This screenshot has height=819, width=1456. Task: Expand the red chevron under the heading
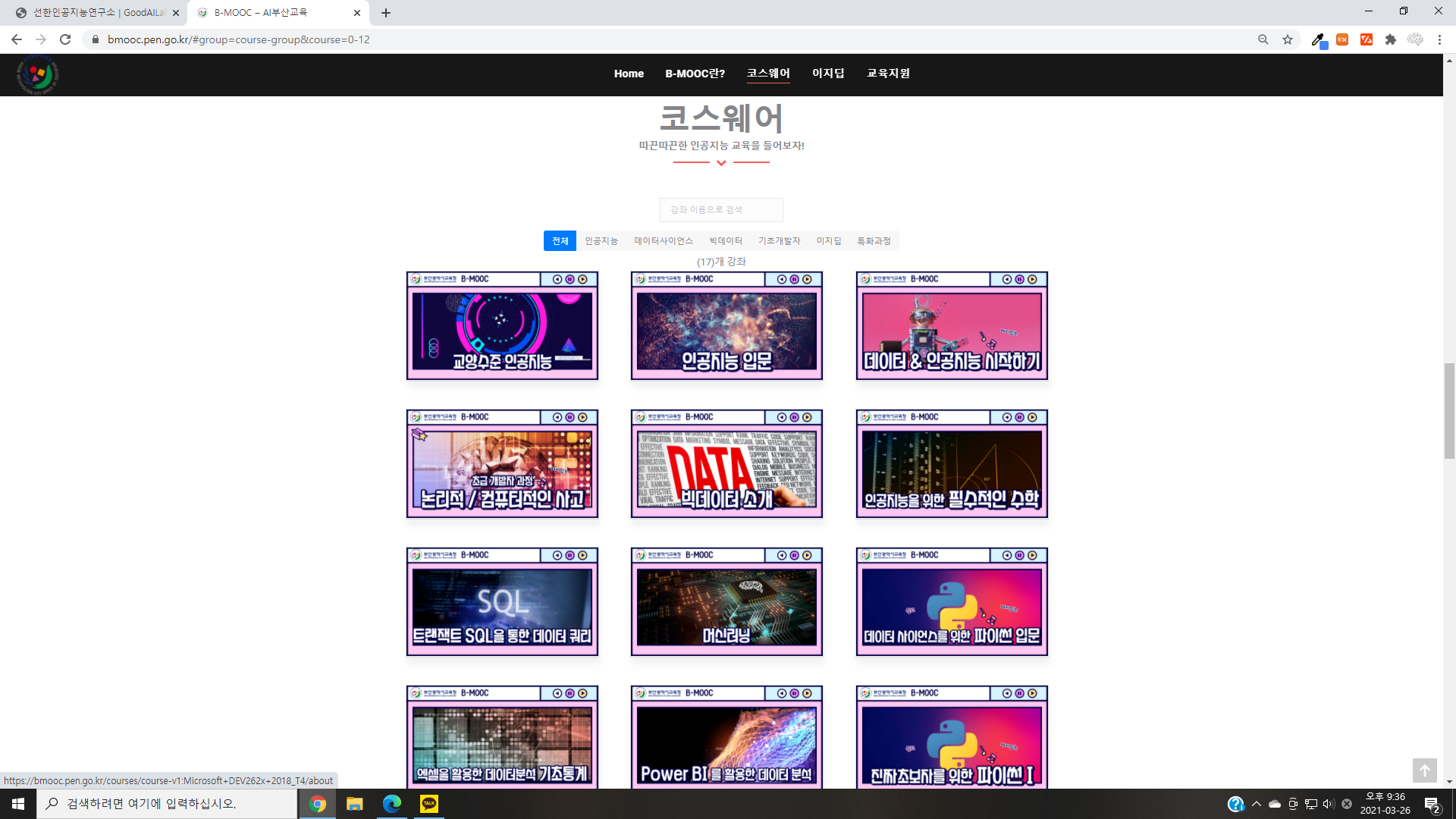point(721,163)
